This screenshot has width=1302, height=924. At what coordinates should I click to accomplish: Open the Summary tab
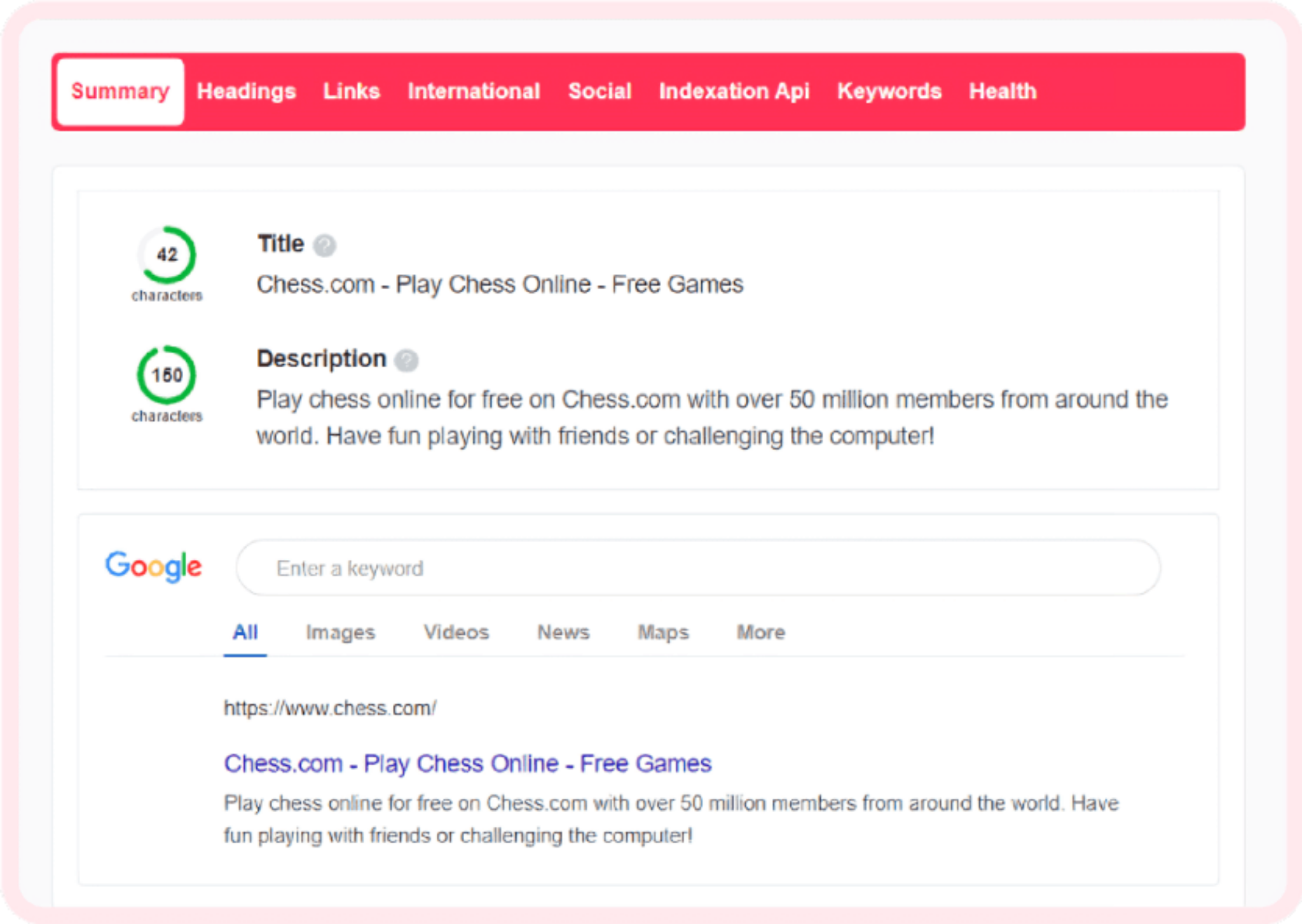(x=120, y=92)
